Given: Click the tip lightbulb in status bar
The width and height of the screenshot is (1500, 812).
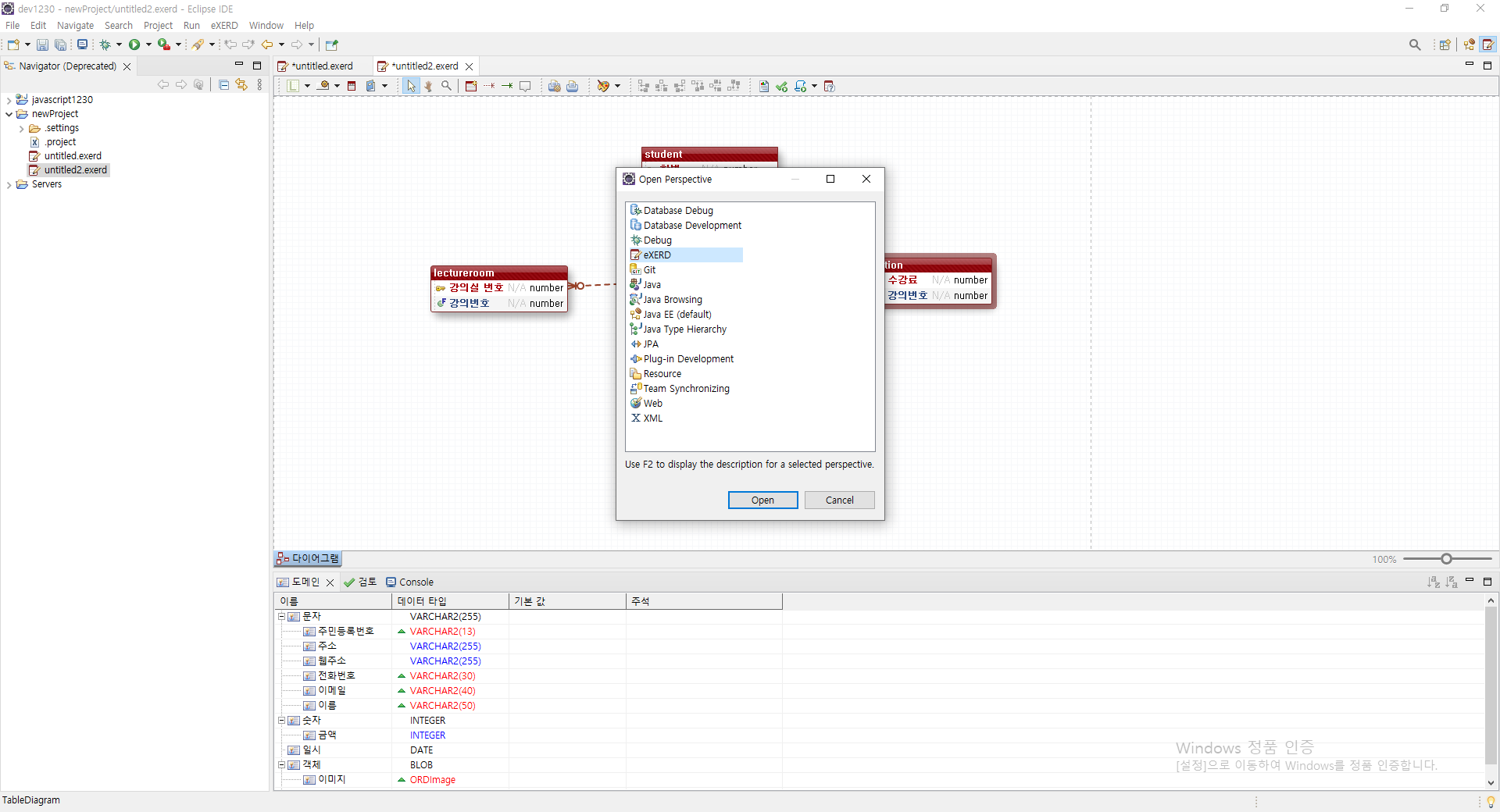Looking at the screenshot, I should [x=1491, y=802].
